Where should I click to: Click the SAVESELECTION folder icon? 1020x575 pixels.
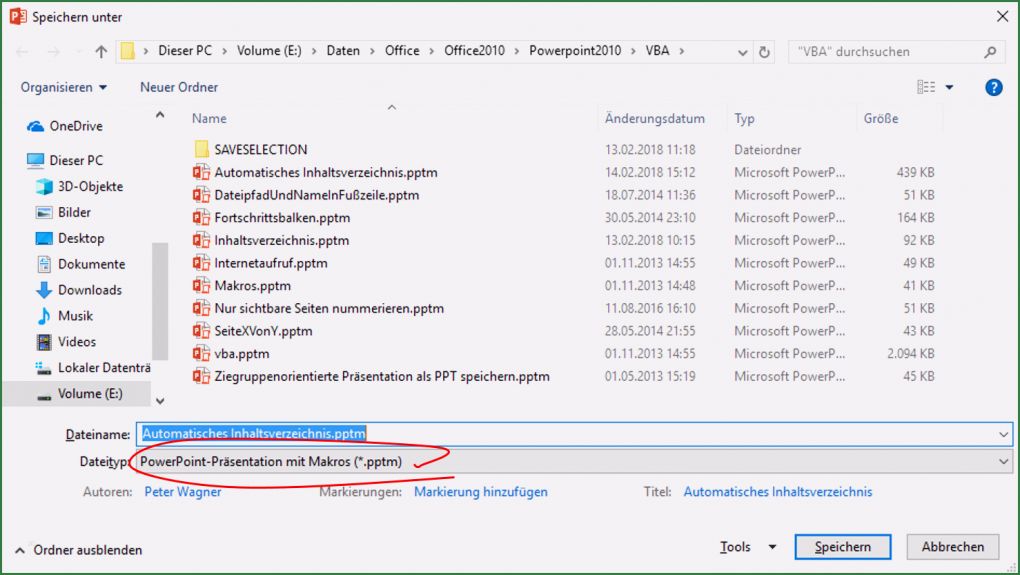coord(202,150)
